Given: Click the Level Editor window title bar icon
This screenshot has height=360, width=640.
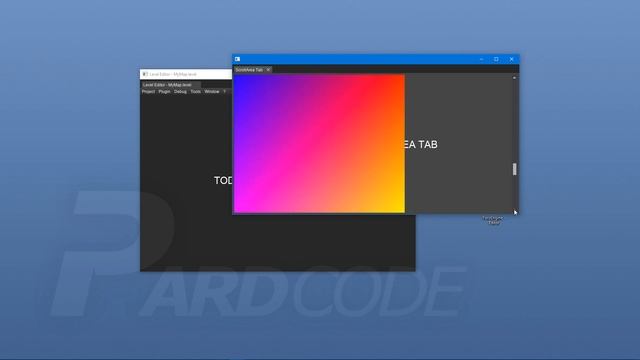Looking at the screenshot, I should [145, 74].
